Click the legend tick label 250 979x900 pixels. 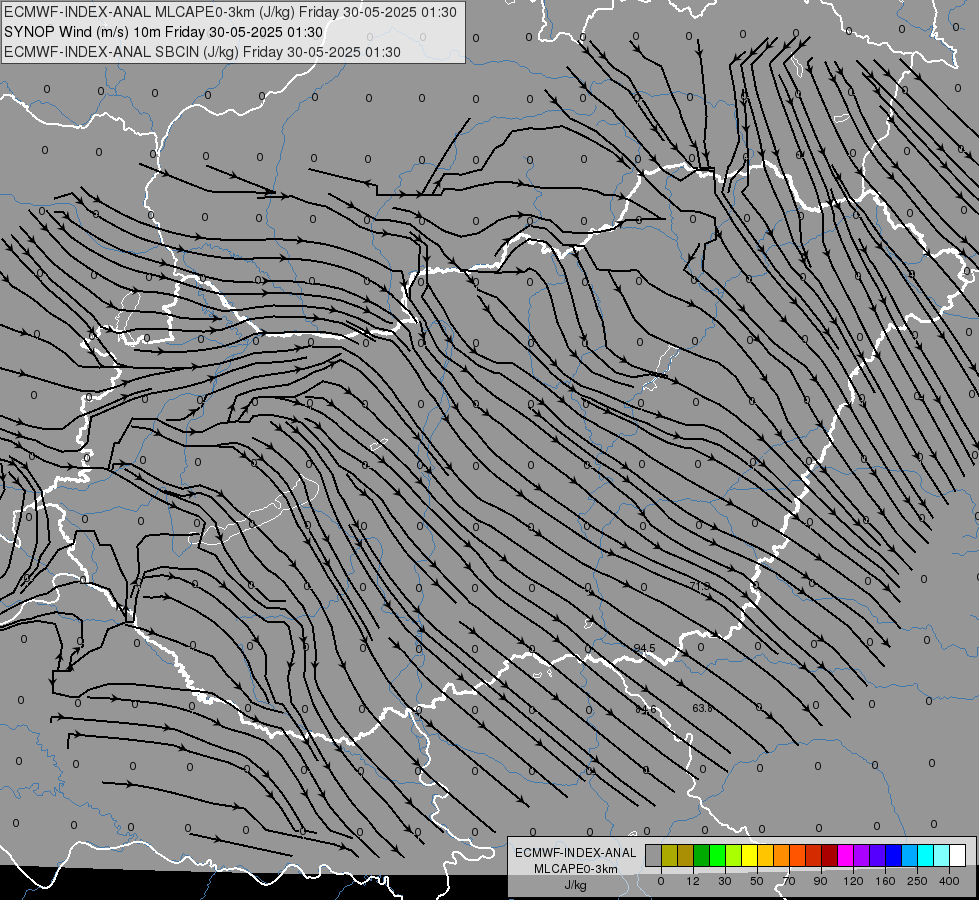(x=917, y=881)
